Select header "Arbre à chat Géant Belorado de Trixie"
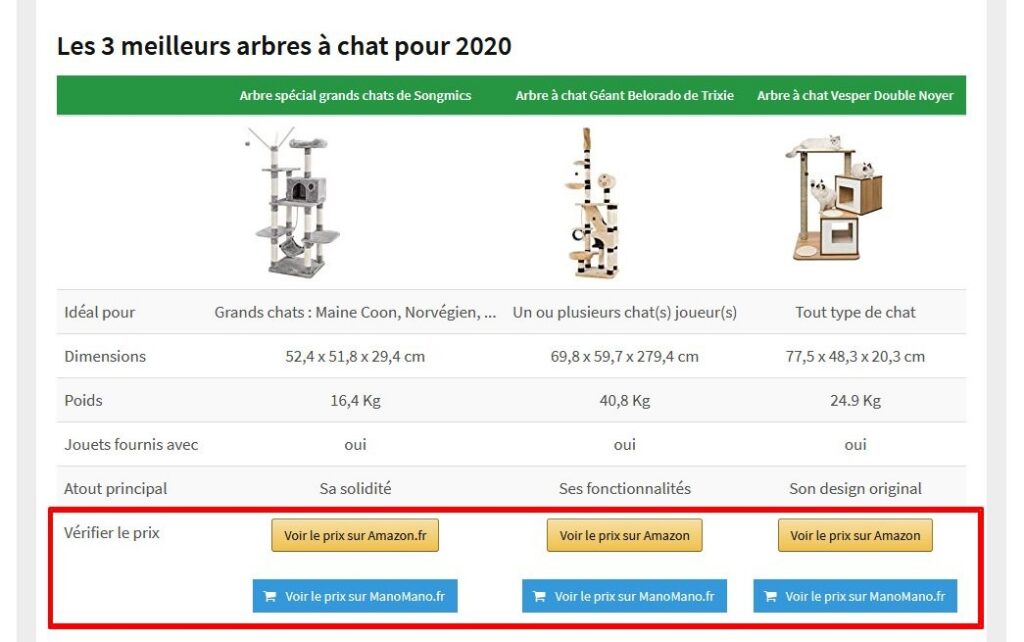This screenshot has height=642, width=1024. [x=624, y=96]
